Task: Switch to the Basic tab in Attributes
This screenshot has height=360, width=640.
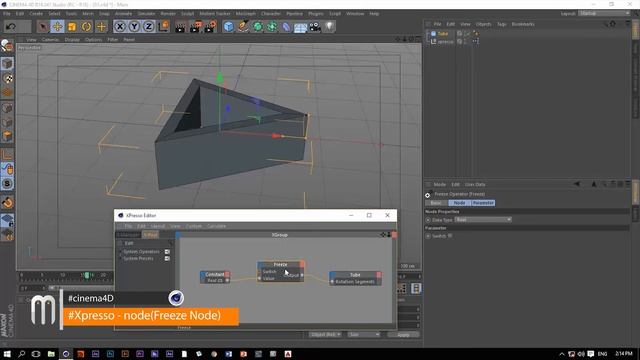Action: point(436,203)
